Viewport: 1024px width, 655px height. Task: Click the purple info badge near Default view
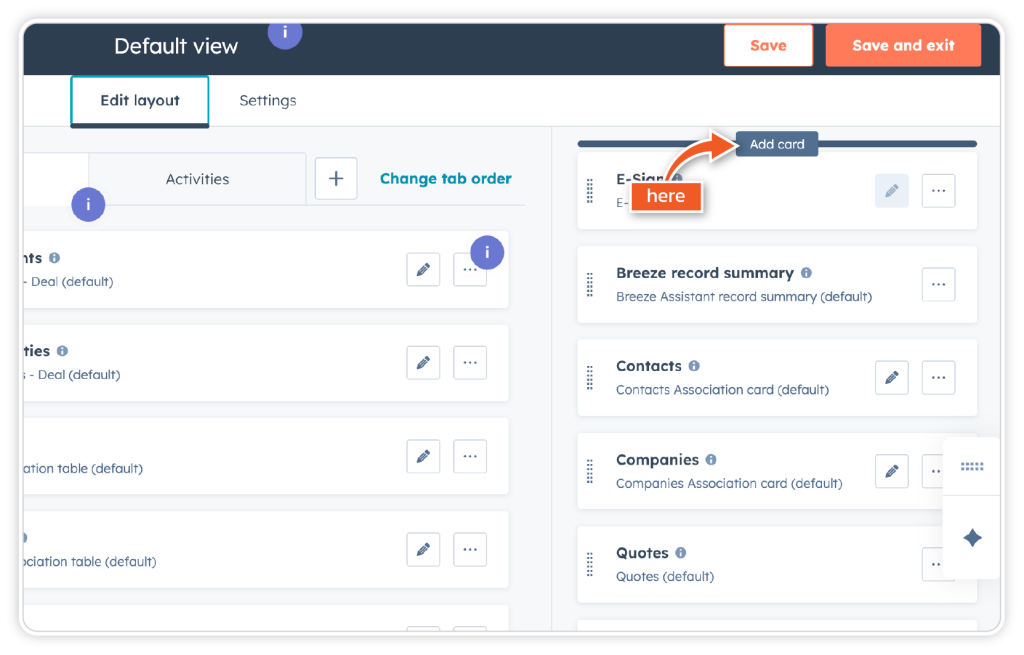point(285,32)
